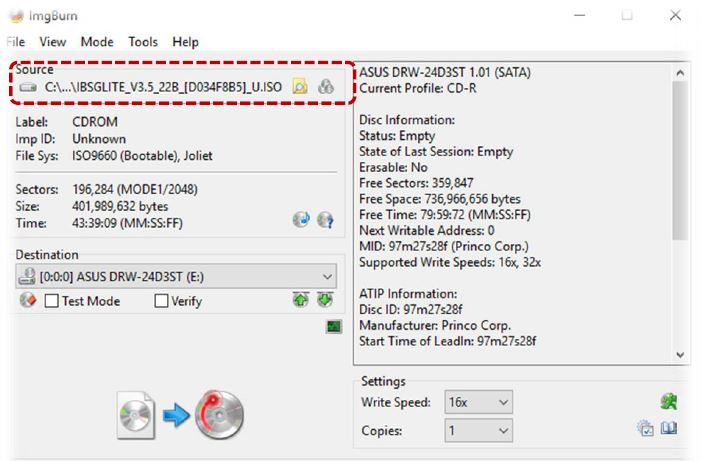This screenshot has width=709, height=461.
Task: Click the open book icon in Settings
Action: (x=669, y=428)
